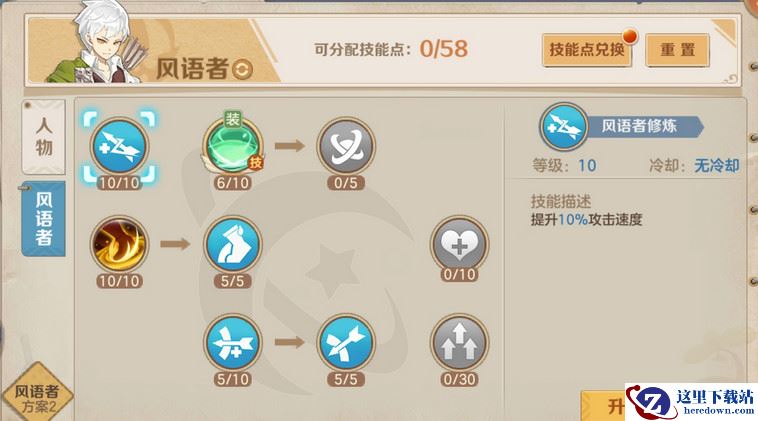
Task: Select the grey heart-plus skill at 0/10
Action: point(459,244)
